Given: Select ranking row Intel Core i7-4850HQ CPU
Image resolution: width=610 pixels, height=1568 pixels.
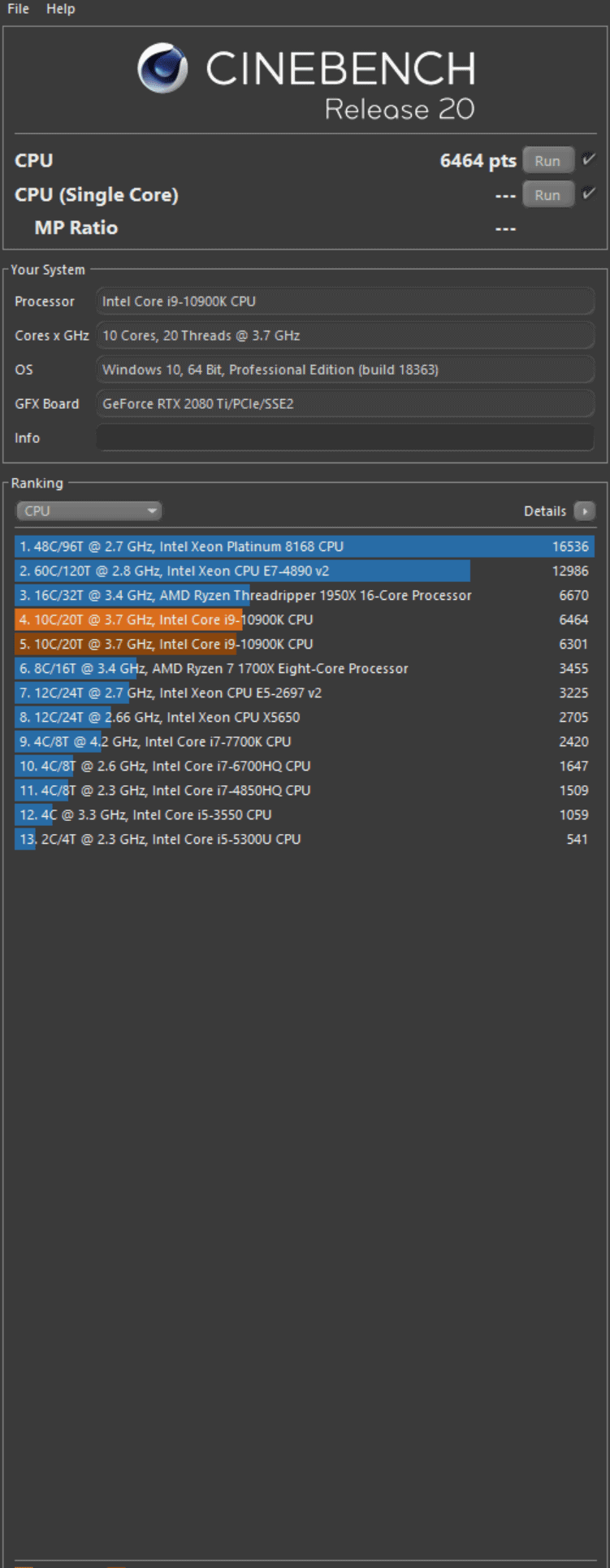Looking at the screenshot, I should [305, 790].
